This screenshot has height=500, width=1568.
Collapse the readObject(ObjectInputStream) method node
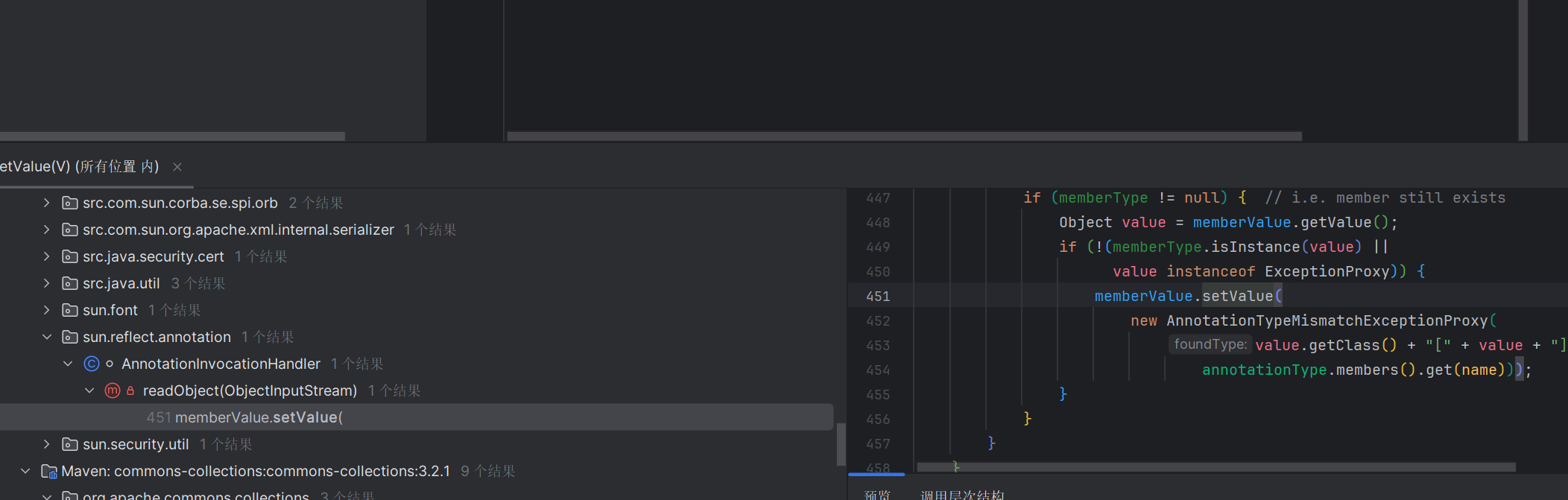(89, 390)
